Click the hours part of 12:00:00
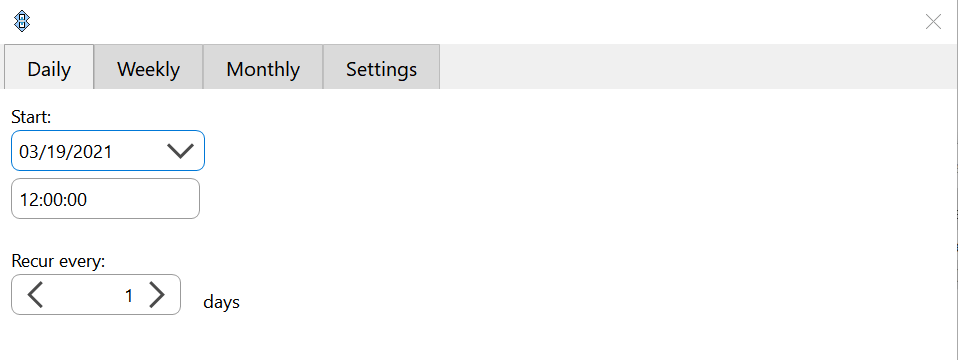The image size is (958, 360). [x=28, y=199]
